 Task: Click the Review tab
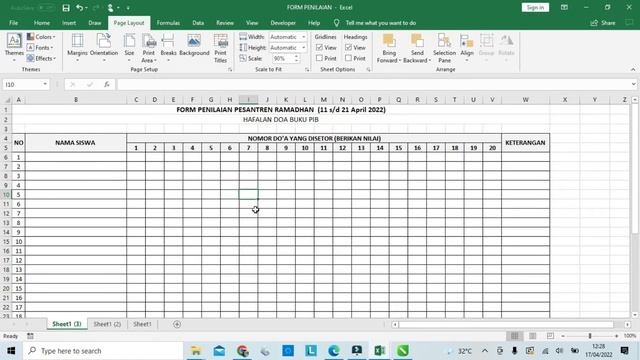[x=225, y=23]
